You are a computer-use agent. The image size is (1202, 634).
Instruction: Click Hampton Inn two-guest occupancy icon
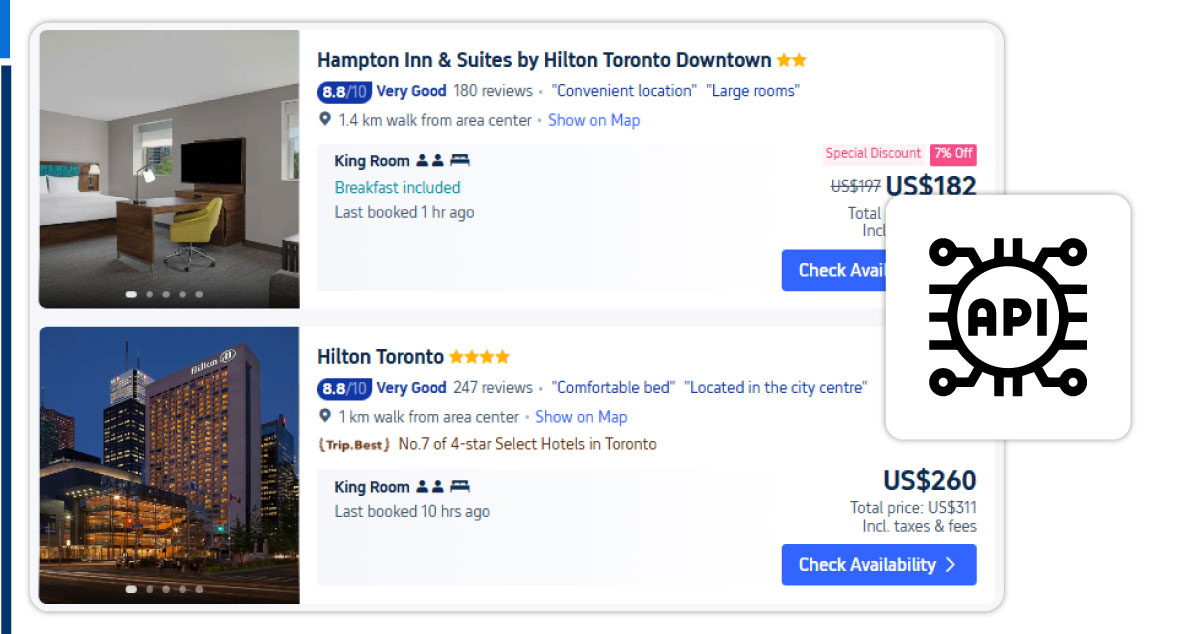click(430, 161)
